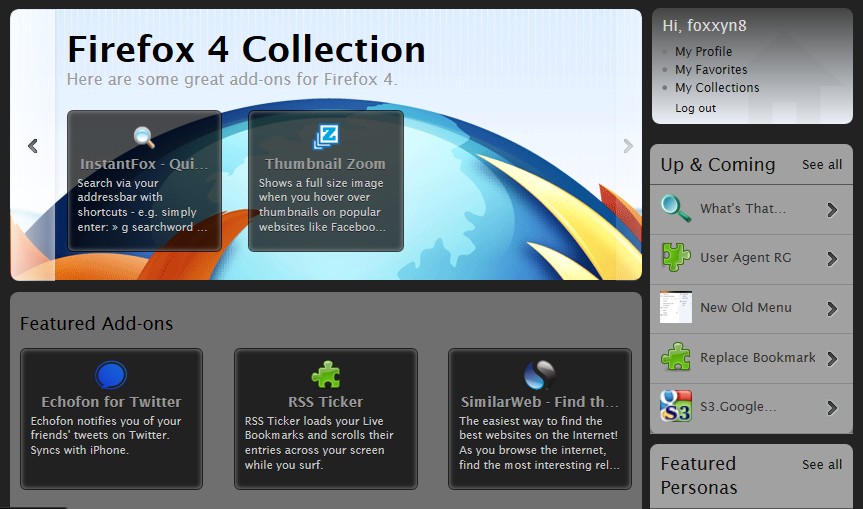See all Featured Personas

[822, 464]
